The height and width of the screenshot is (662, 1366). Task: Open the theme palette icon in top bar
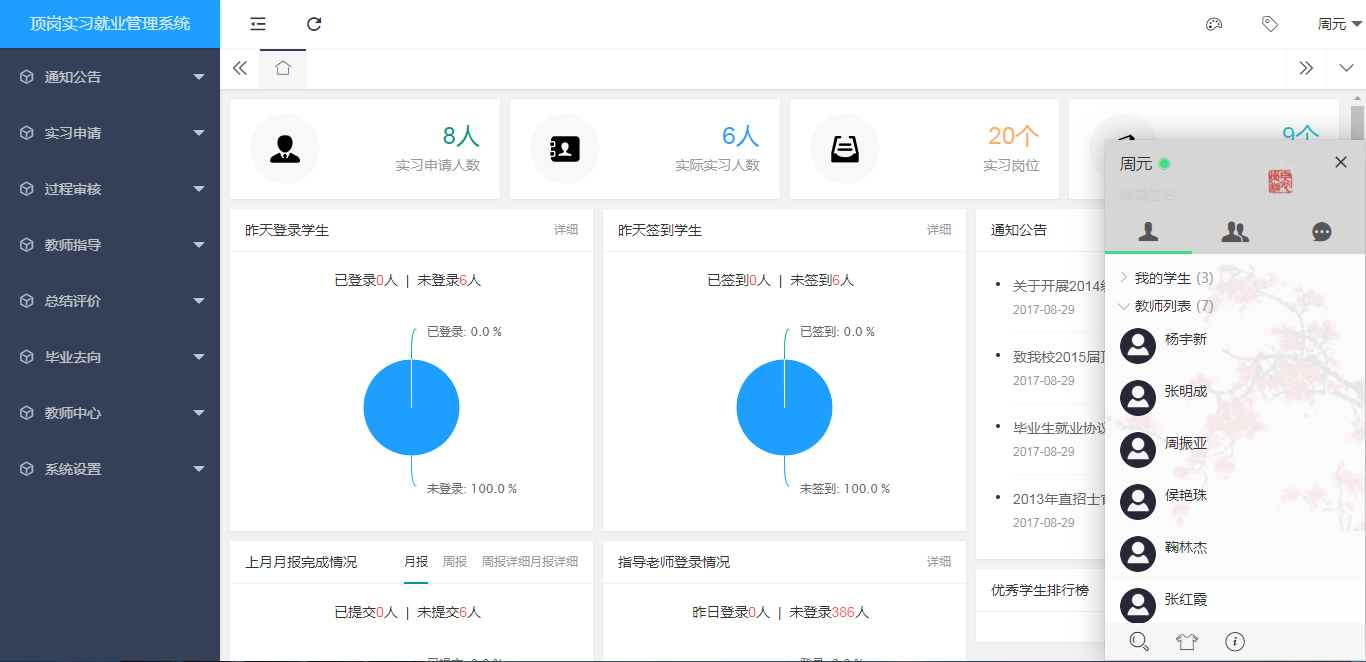point(1214,23)
